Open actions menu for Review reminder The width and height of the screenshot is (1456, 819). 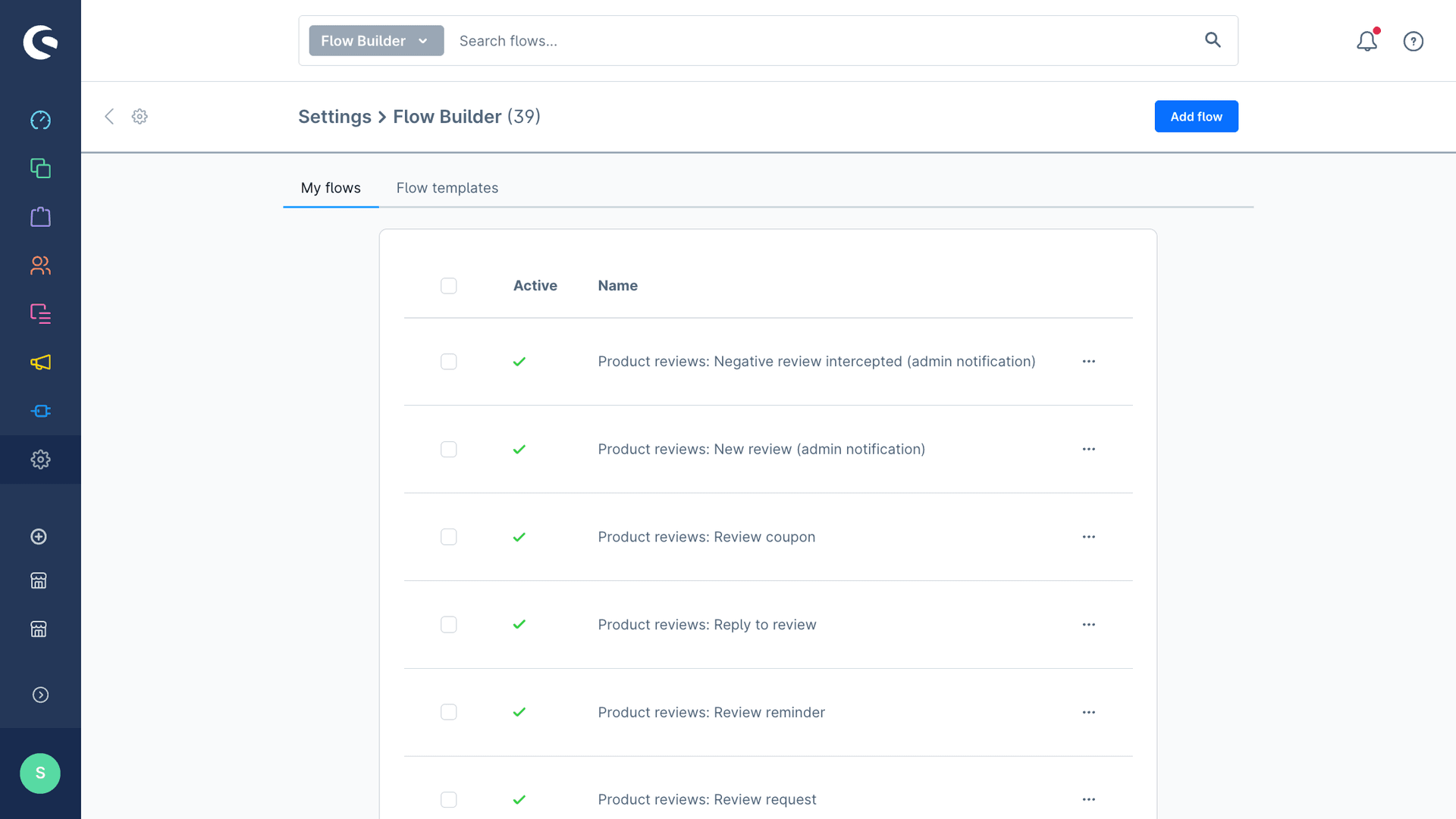1089,712
